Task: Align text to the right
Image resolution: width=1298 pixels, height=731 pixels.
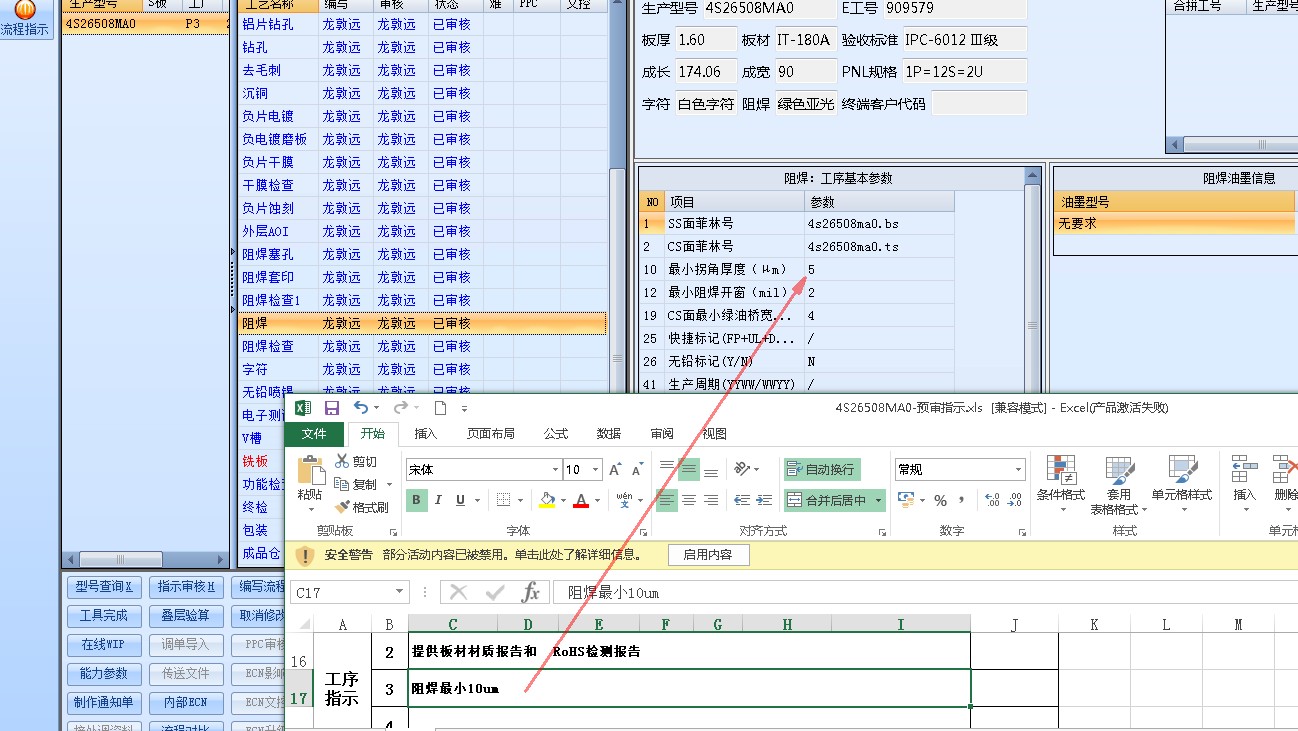Action: point(711,500)
